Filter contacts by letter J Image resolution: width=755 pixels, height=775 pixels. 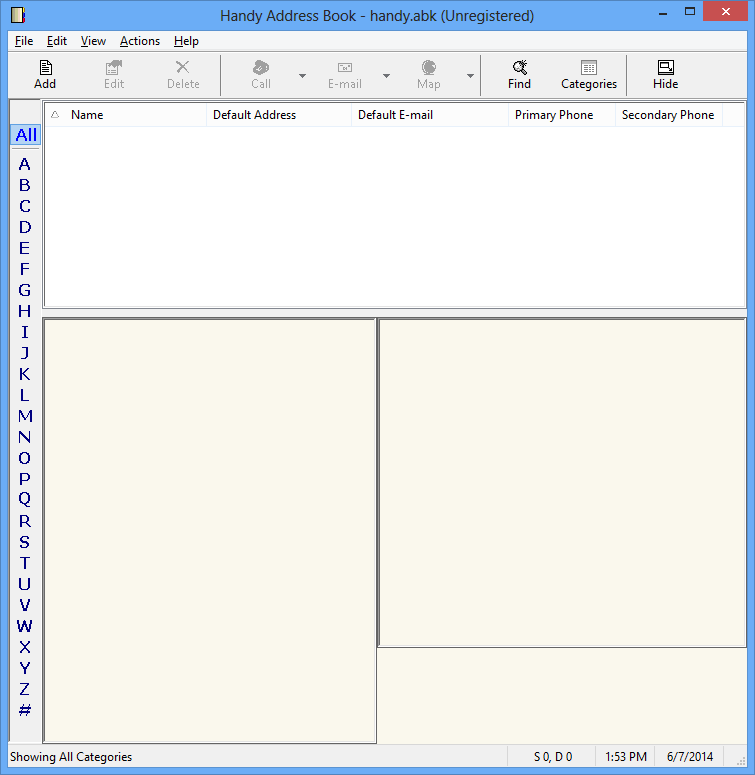pyautogui.click(x=25, y=353)
